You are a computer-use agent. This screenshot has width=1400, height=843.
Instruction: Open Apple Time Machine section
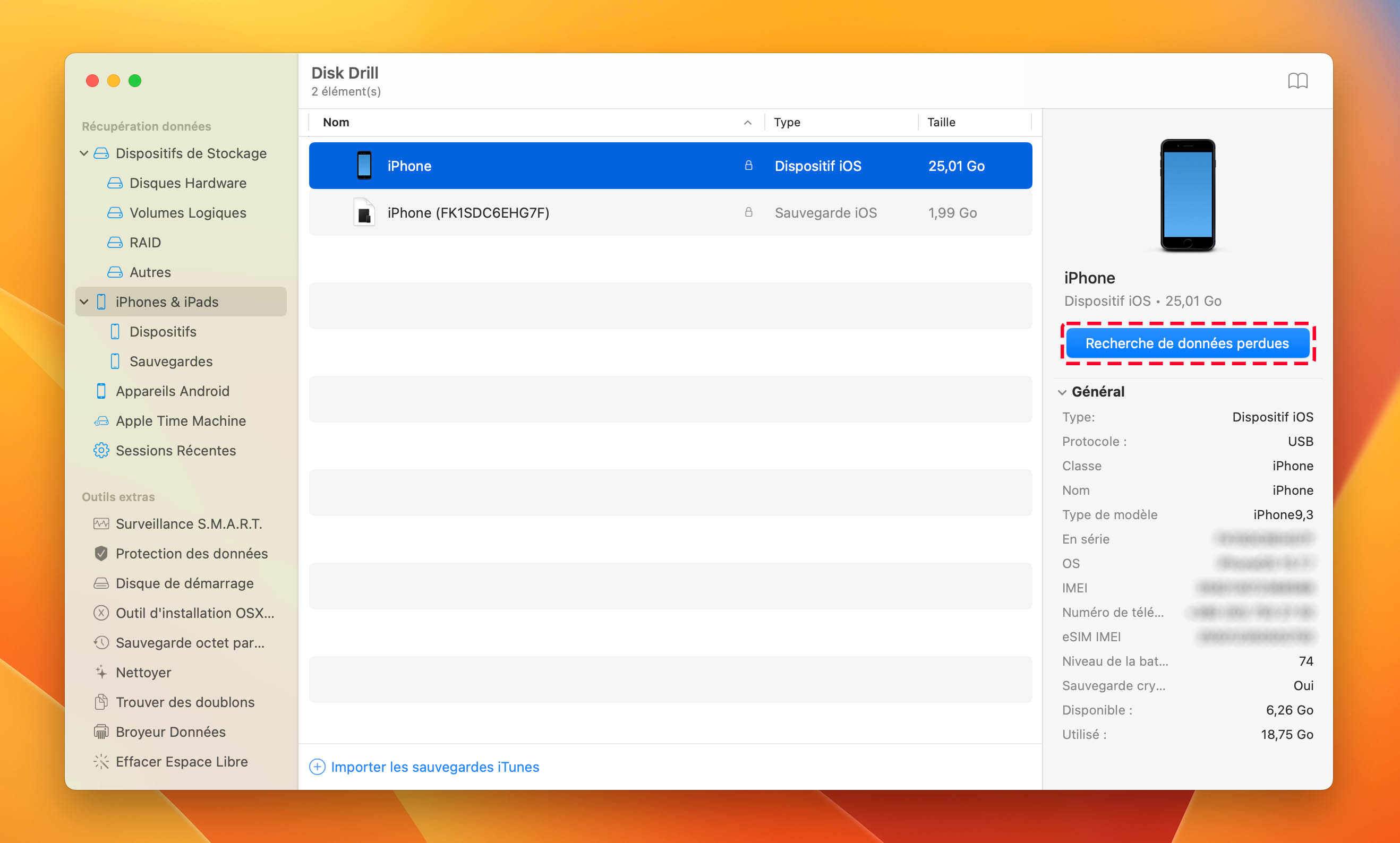(181, 421)
